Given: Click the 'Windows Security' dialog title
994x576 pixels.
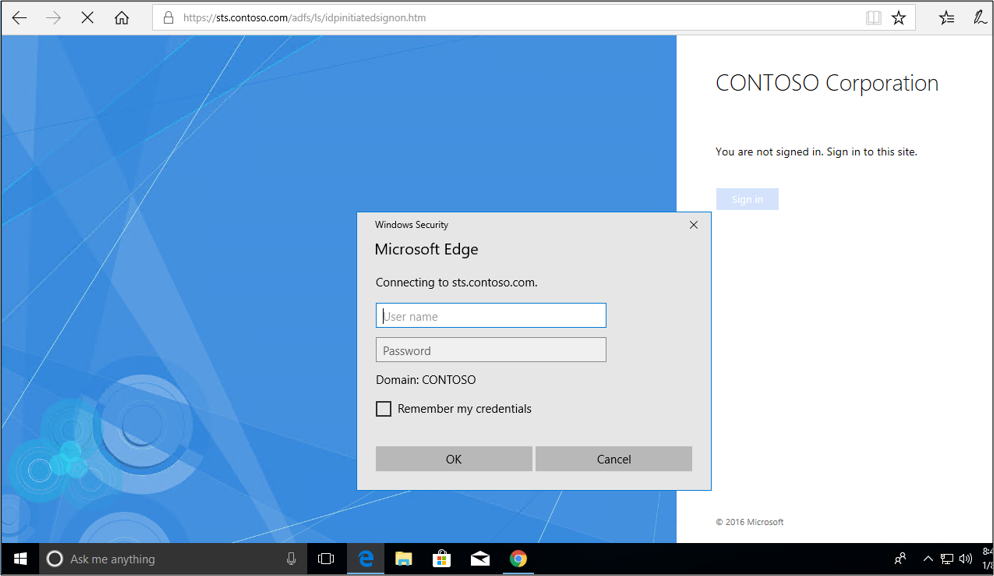Looking at the screenshot, I should click(411, 225).
